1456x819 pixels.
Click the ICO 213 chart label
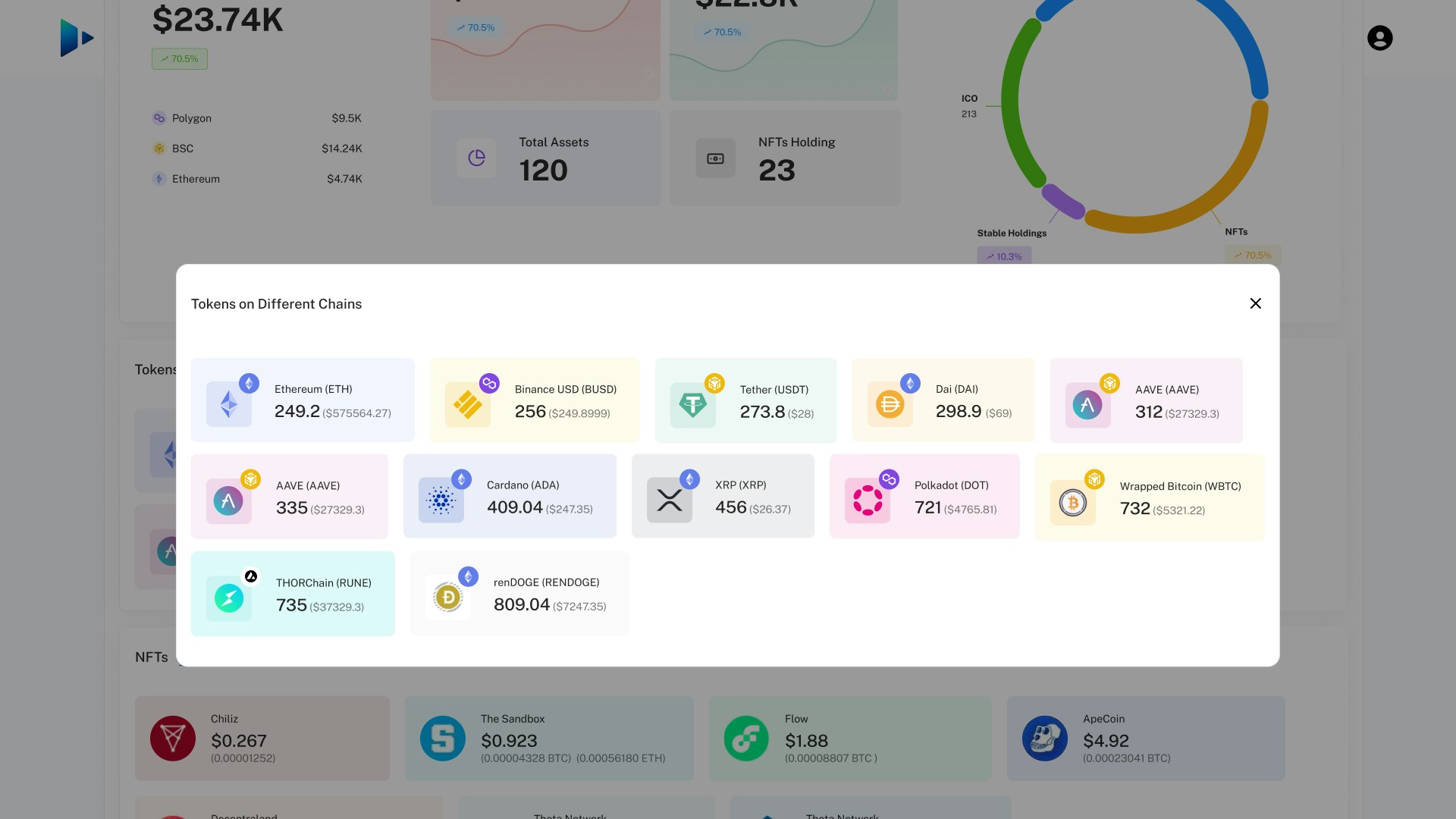pos(969,106)
